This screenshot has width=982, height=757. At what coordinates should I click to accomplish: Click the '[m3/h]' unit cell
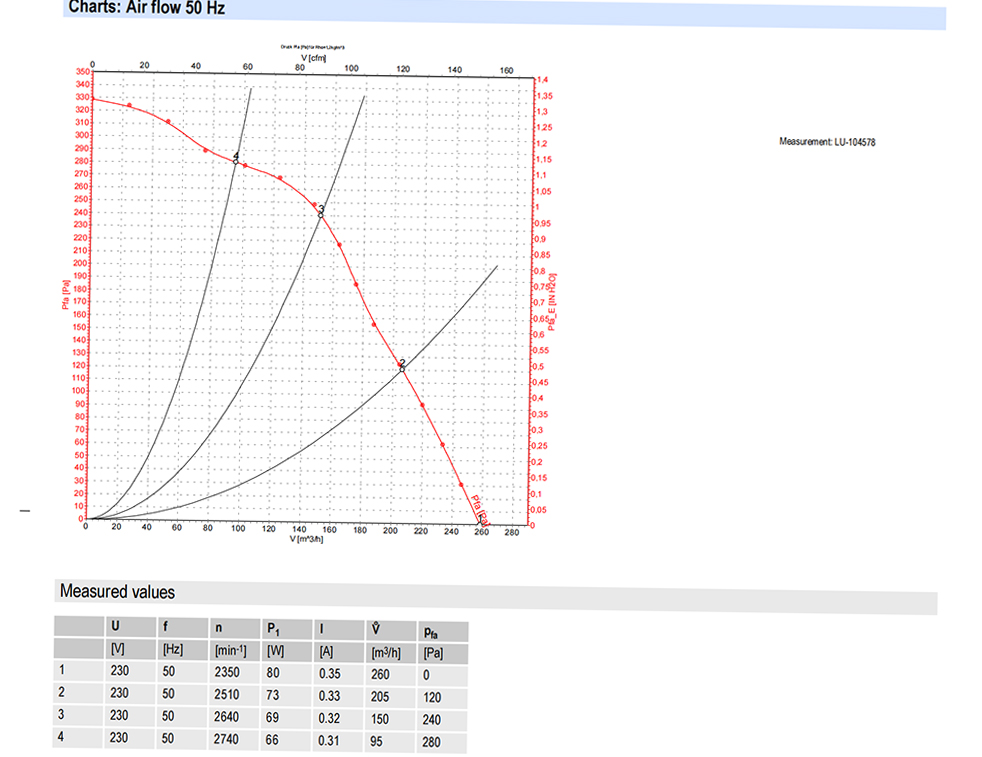coord(386,652)
